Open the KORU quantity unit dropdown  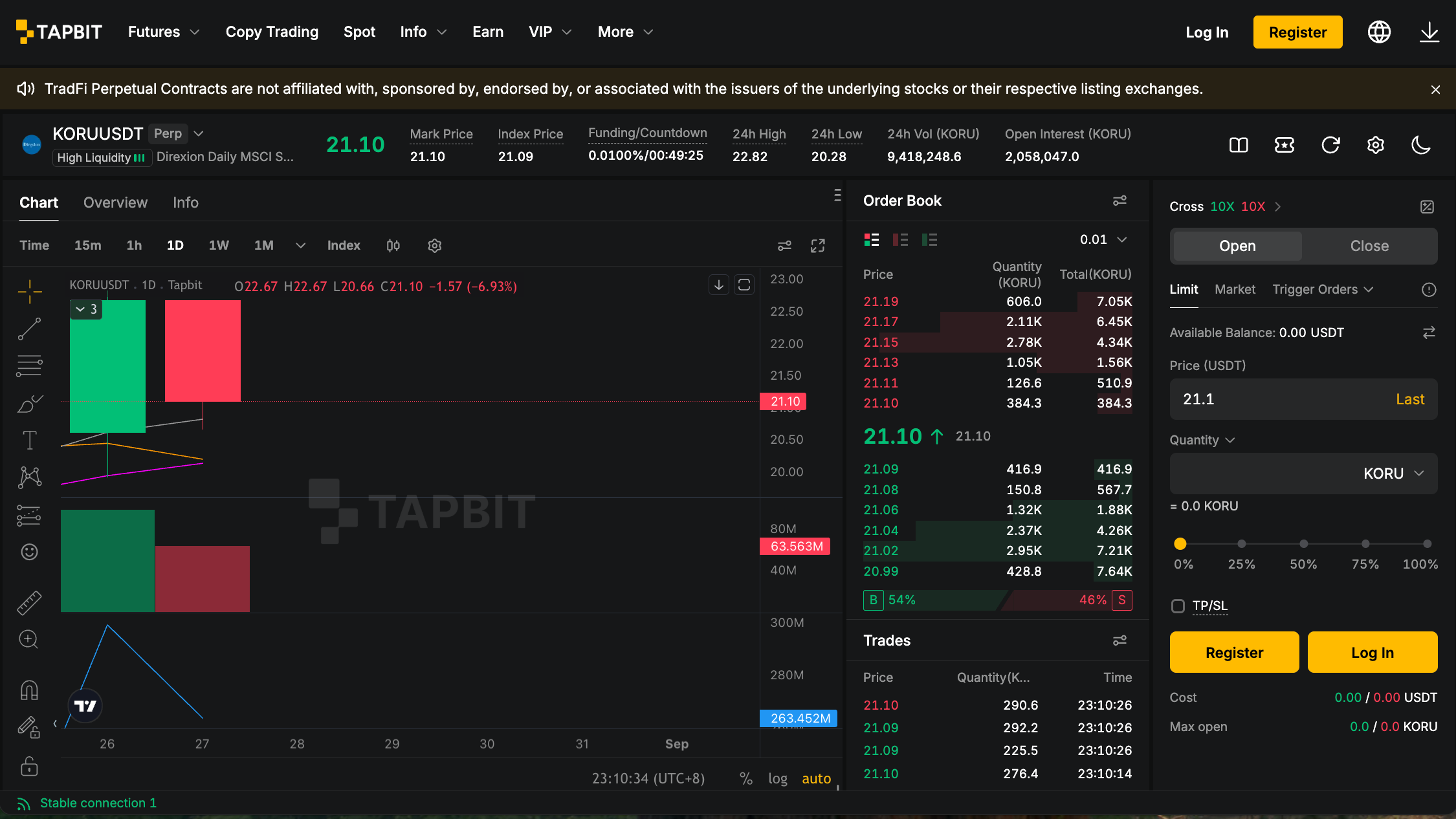[x=1394, y=474]
